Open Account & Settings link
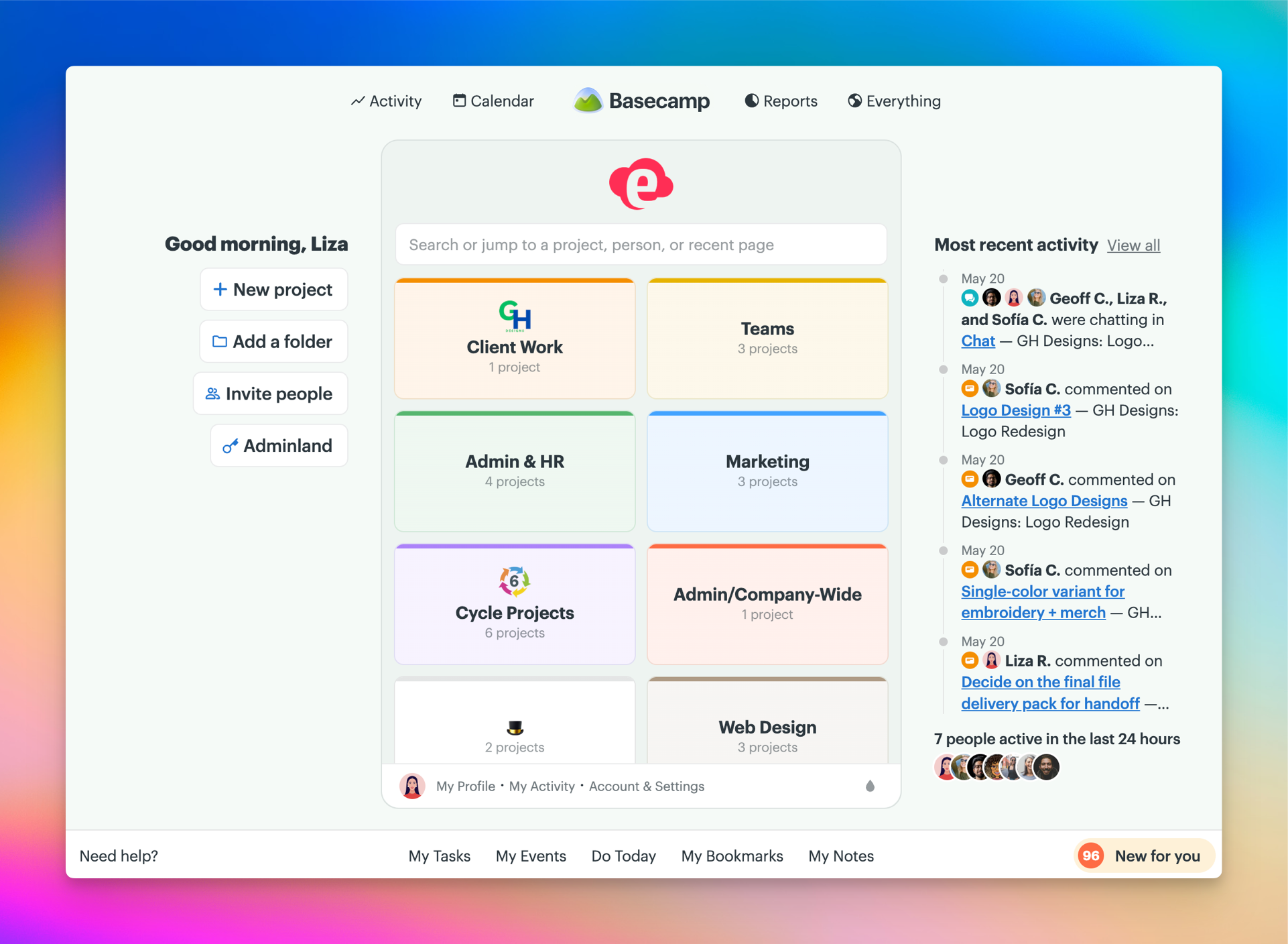The width and height of the screenshot is (1288, 944). point(646,786)
